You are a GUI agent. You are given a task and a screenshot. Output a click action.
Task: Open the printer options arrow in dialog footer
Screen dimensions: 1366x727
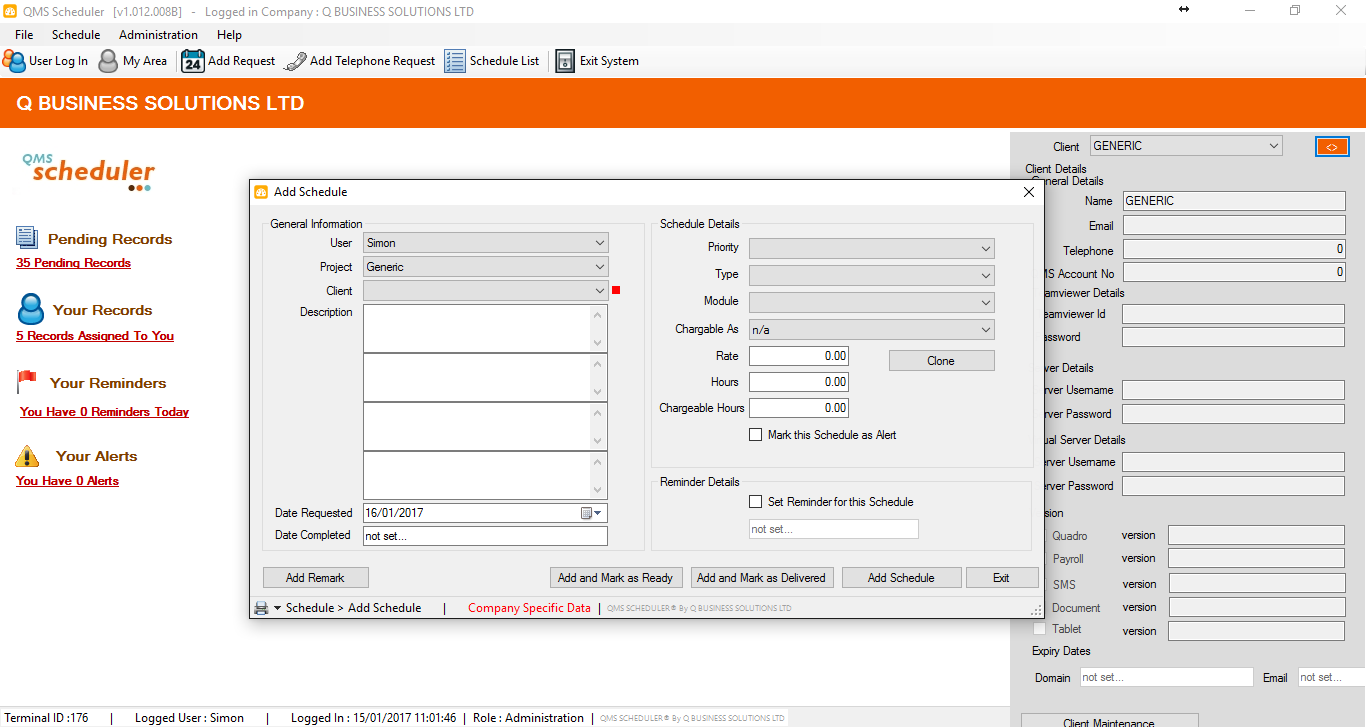pos(277,608)
